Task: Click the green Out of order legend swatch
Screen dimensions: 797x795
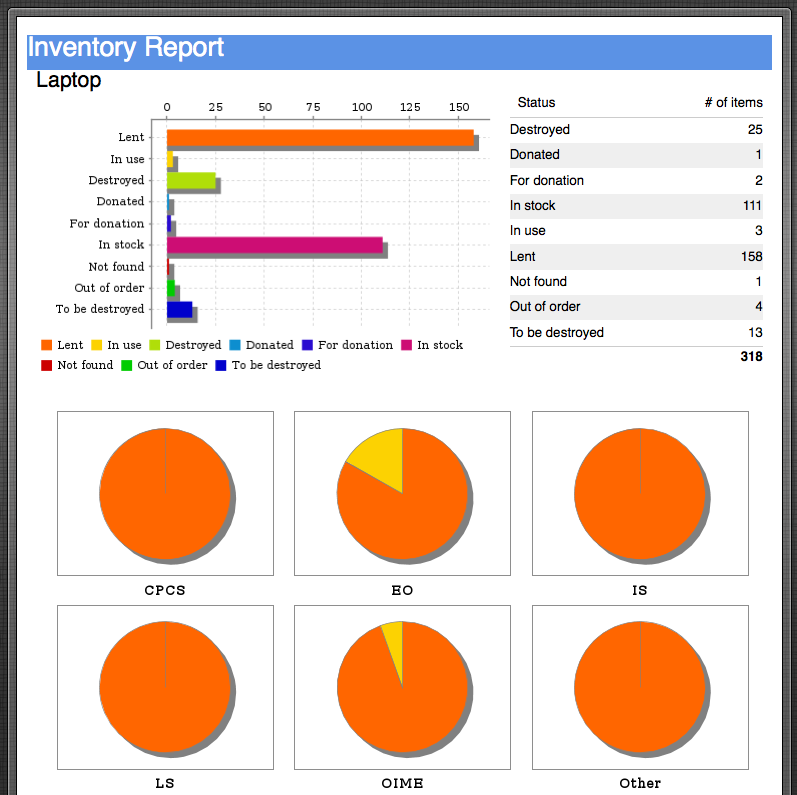Action: (x=126, y=365)
